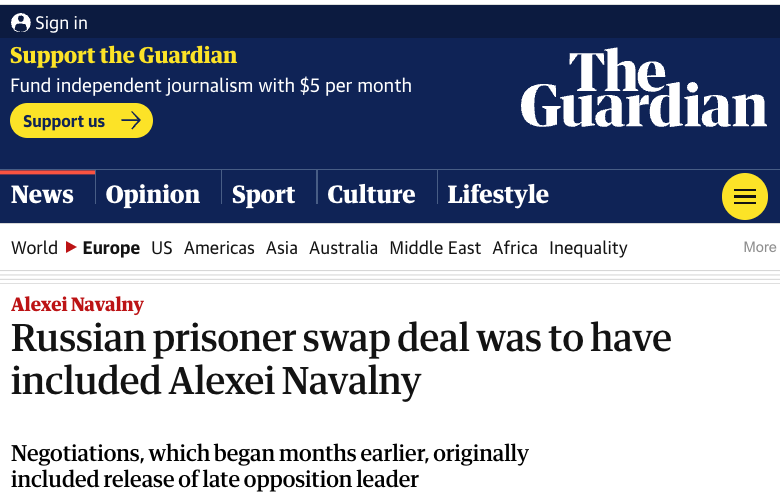The width and height of the screenshot is (780, 500).
Task: Go to the Inequality section
Action: (x=588, y=248)
